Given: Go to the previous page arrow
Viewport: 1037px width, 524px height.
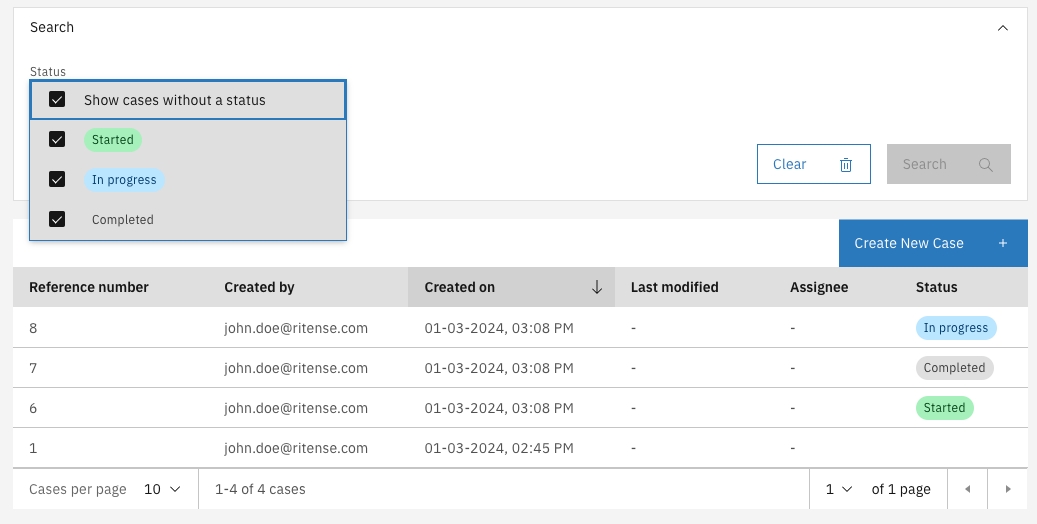Looking at the screenshot, I should (967, 489).
